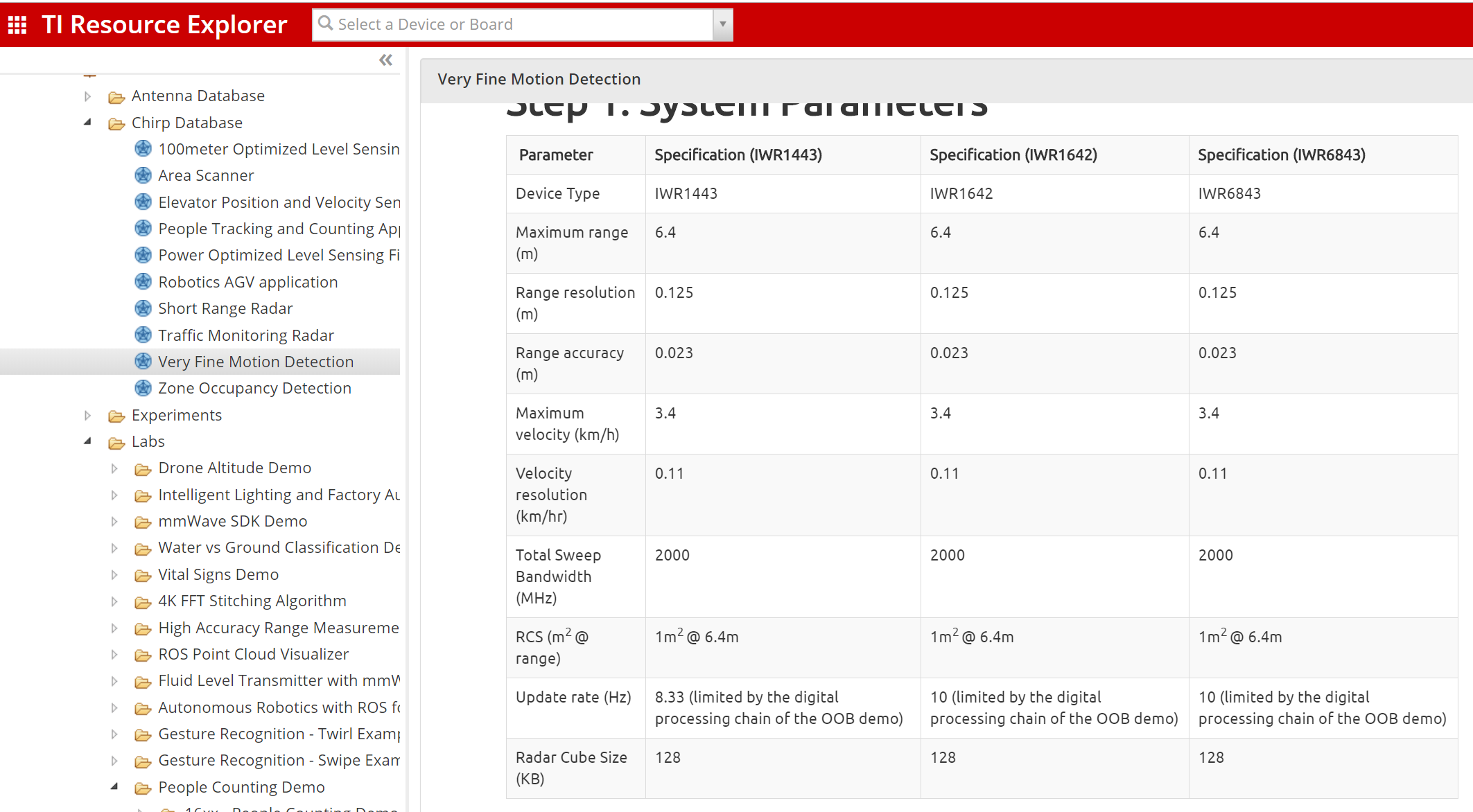Click the Very Fine Motion Detection icon
This screenshot has height=812, width=1473.
click(x=143, y=362)
